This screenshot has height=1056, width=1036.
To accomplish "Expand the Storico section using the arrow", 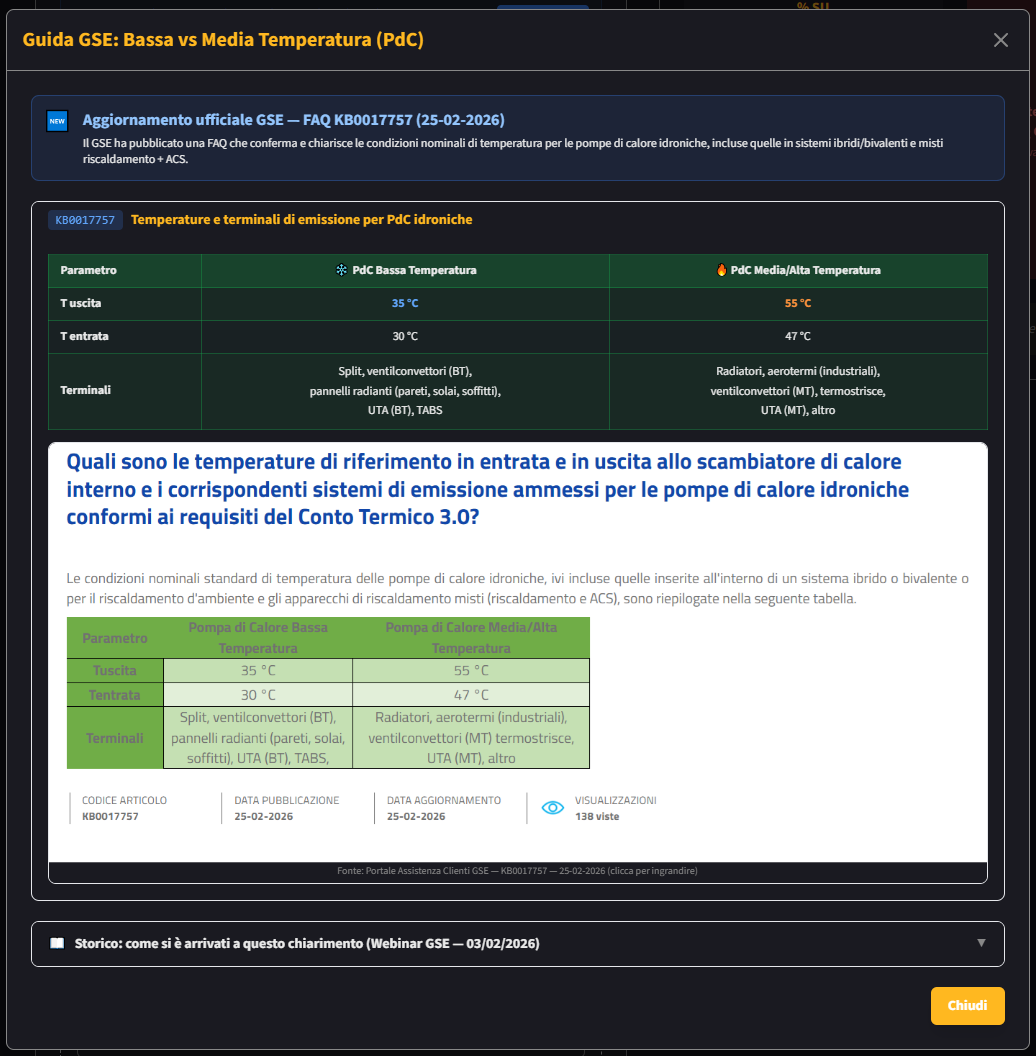I will 981,943.
